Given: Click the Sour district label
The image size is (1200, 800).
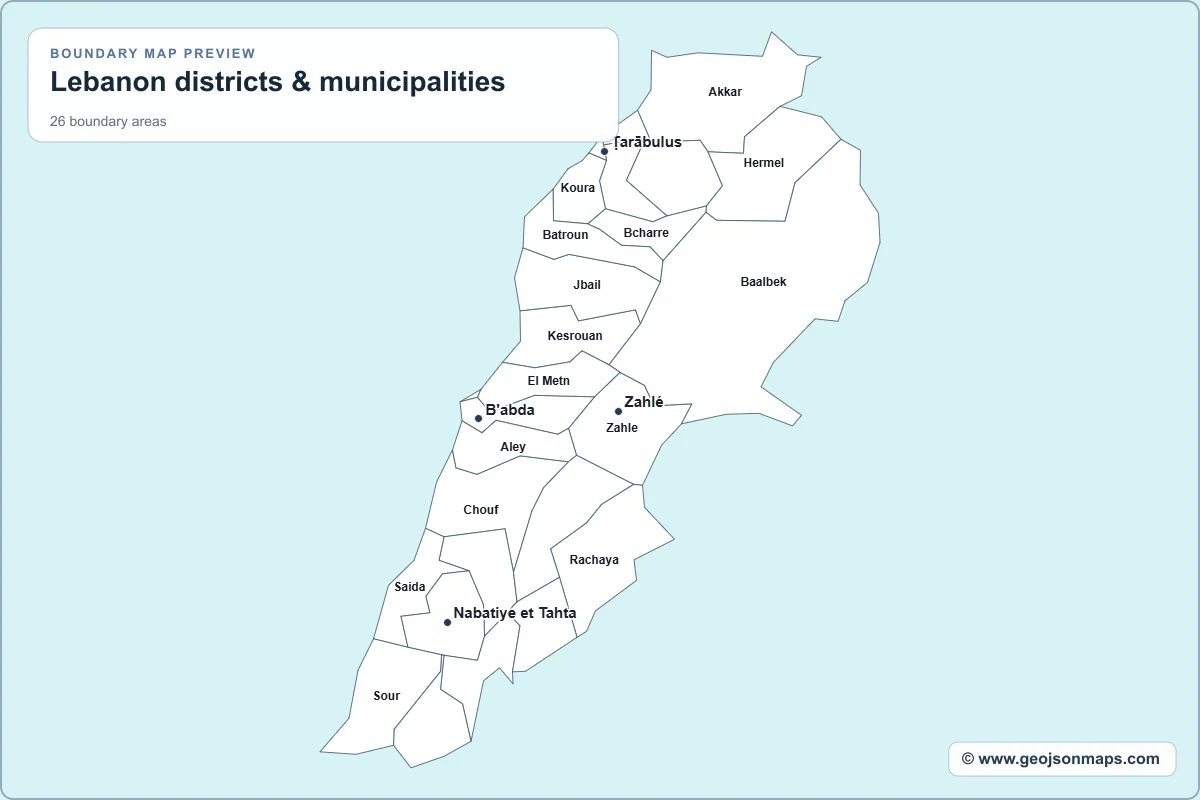Looking at the screenshot, I should [x=387, y=696].
